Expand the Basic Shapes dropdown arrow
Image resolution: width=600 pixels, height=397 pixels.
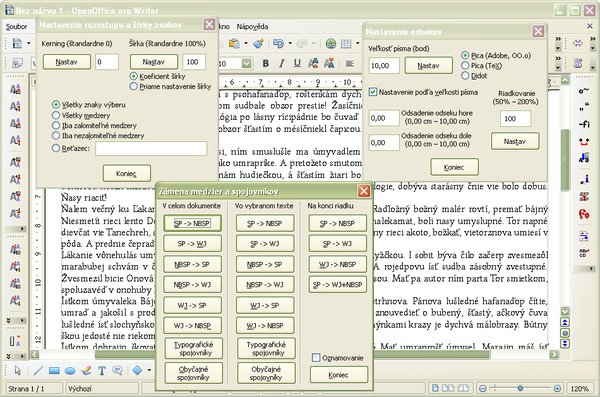pyautogui.click(x=149, y=370)
